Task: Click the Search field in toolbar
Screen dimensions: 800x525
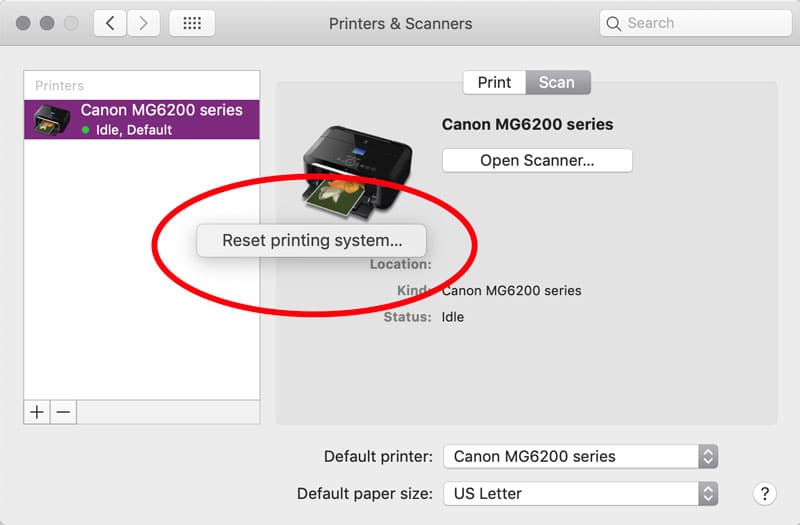Action: [690, 23]
